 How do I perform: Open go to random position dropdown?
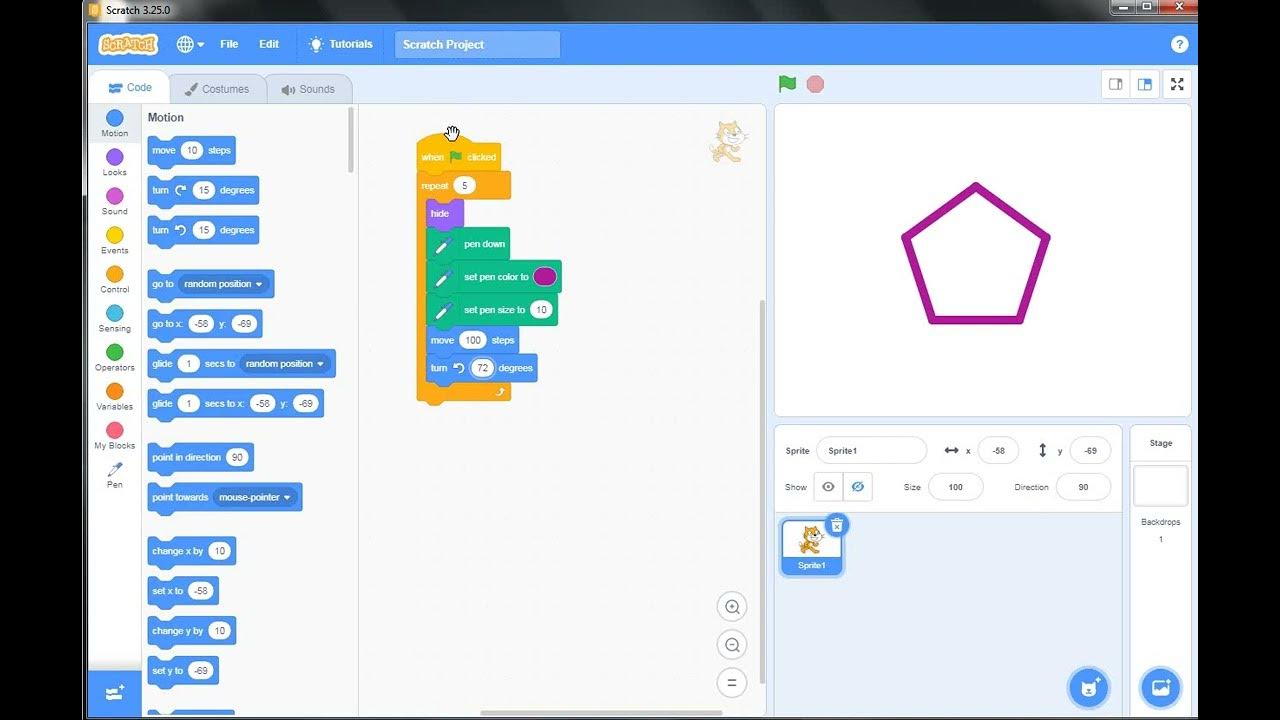click(224, 284)
